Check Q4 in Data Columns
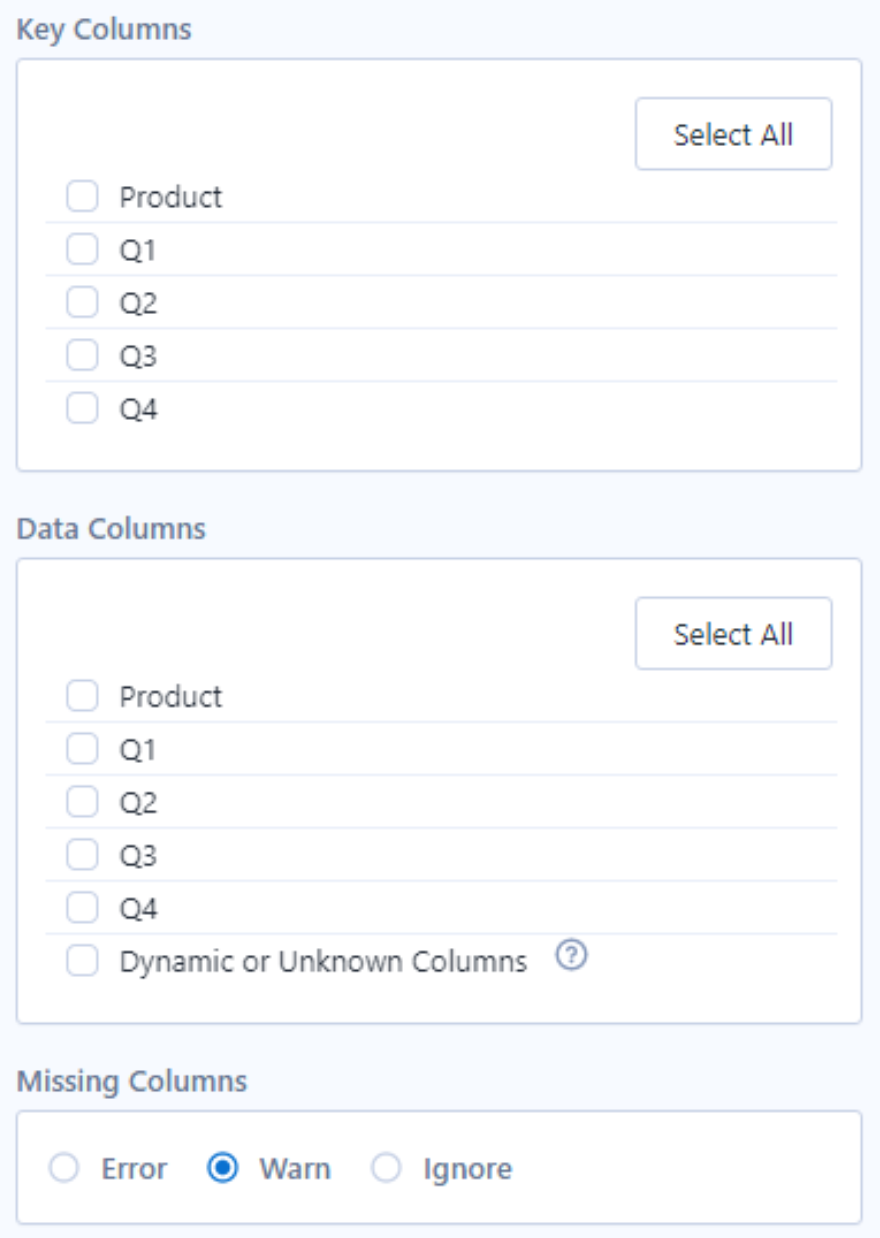The height and width of the screenshot is (1238, 880). click(82, 908)
